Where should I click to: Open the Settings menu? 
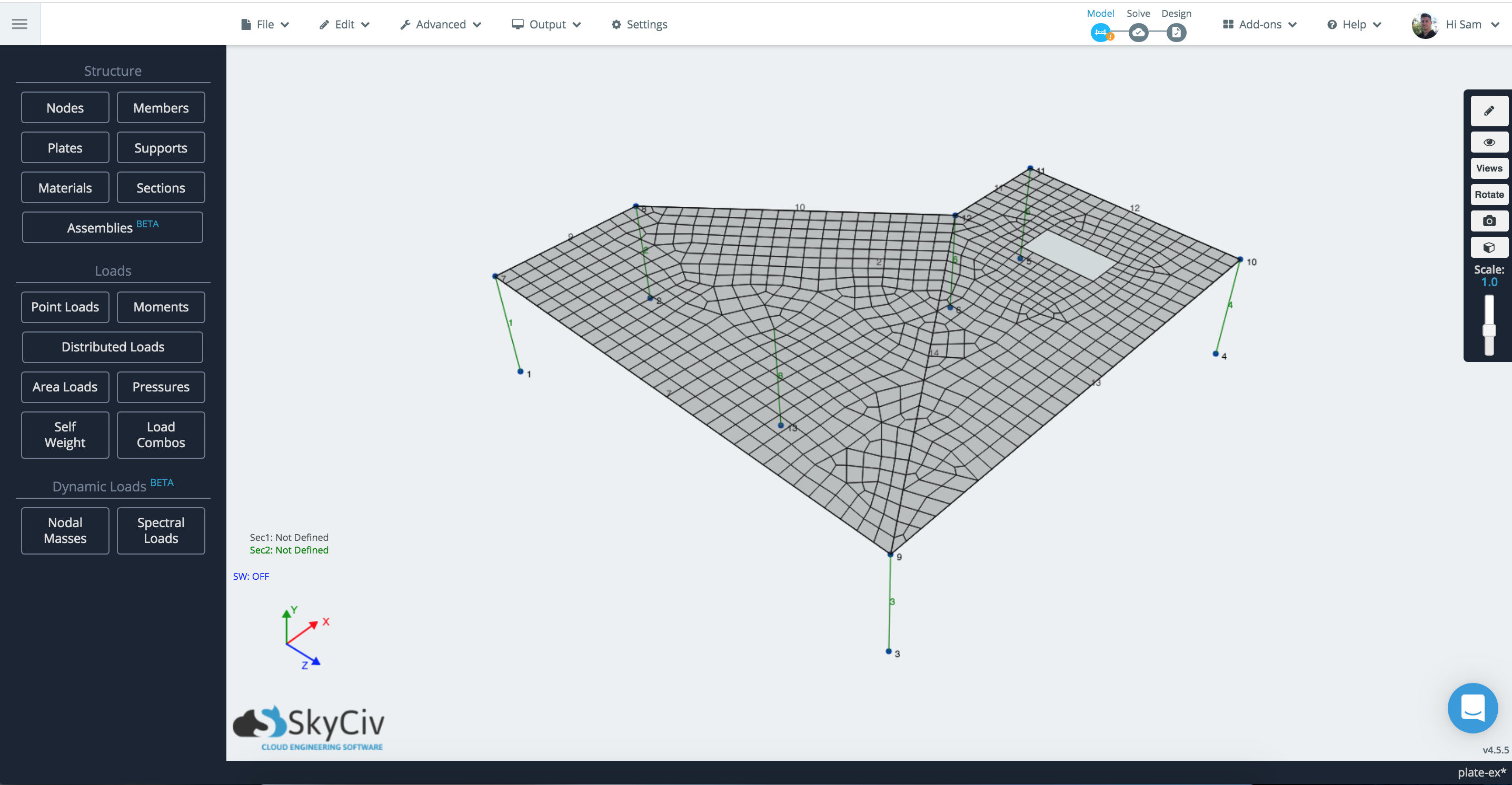click(641, 24)
